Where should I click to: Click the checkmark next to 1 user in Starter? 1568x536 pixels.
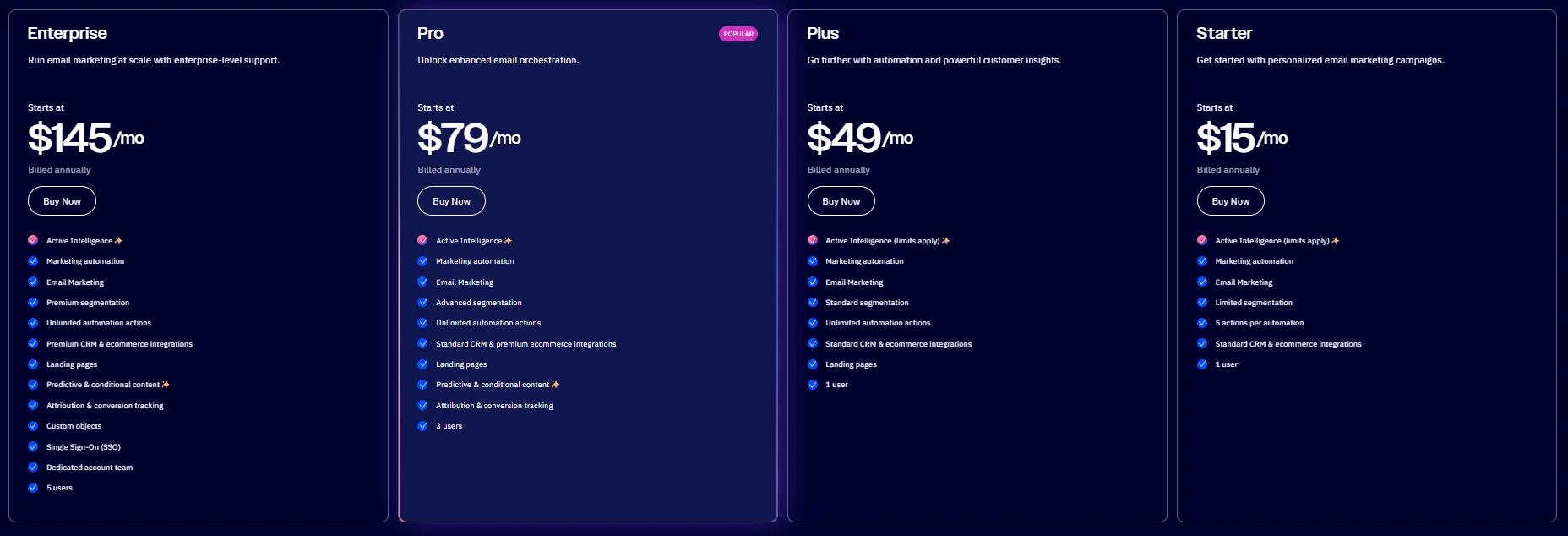[x=1202, y=364]
